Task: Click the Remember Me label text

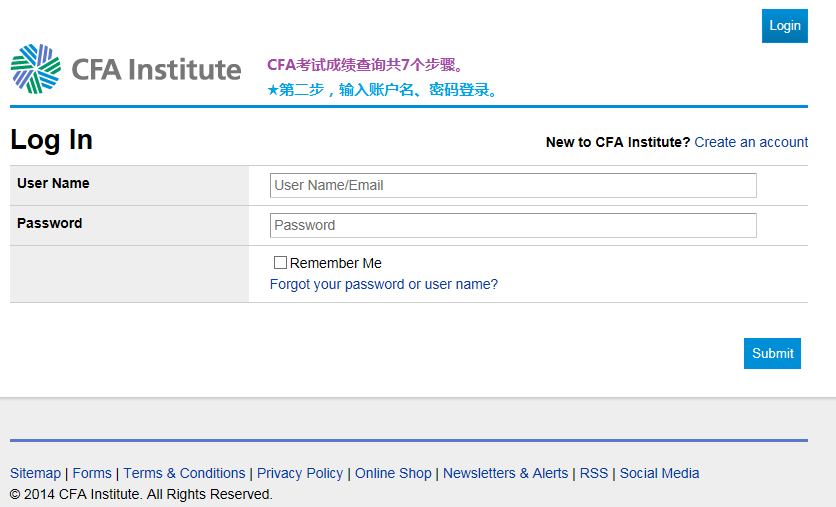Action: (x=336, y=263)
